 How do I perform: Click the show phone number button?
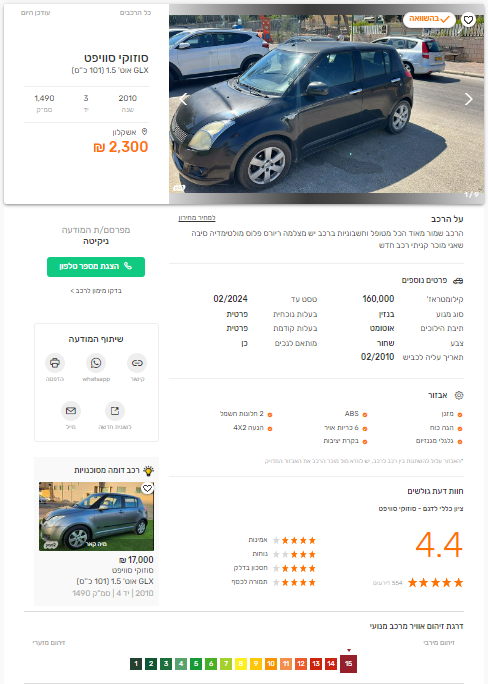(96, 267)
